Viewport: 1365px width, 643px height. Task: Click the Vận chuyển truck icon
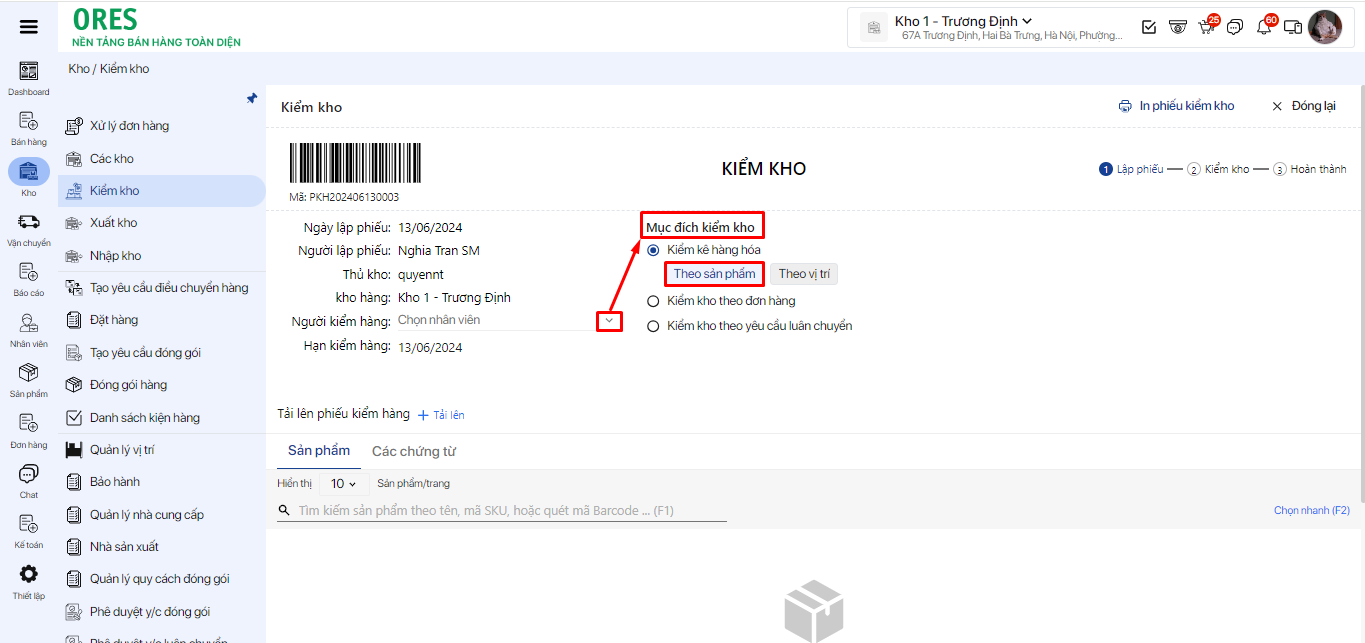point(28,223)
